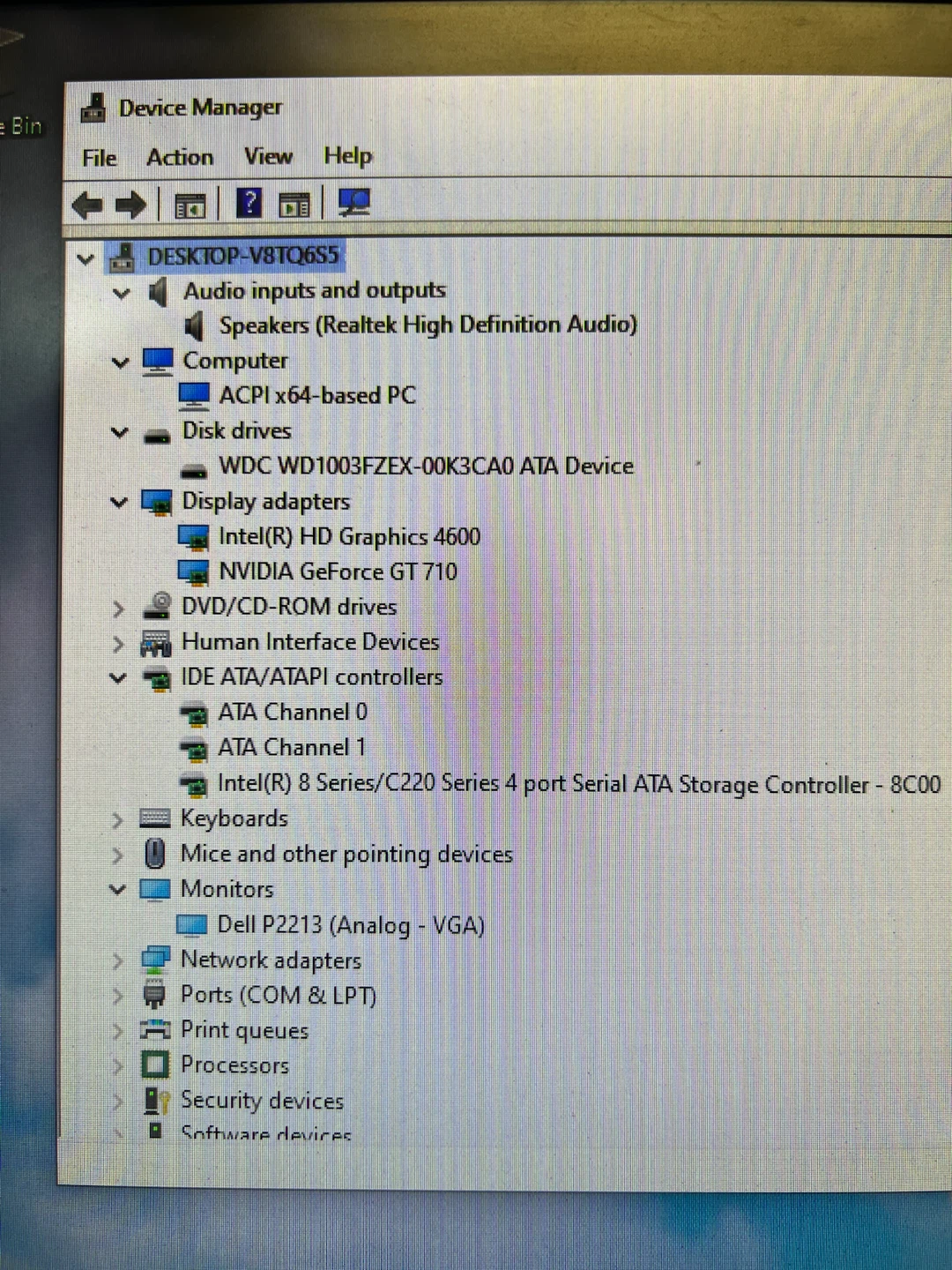Click the DESKTOP-V8TQ6S5 computer icon

pyautogui.click(x=122, y=258)
